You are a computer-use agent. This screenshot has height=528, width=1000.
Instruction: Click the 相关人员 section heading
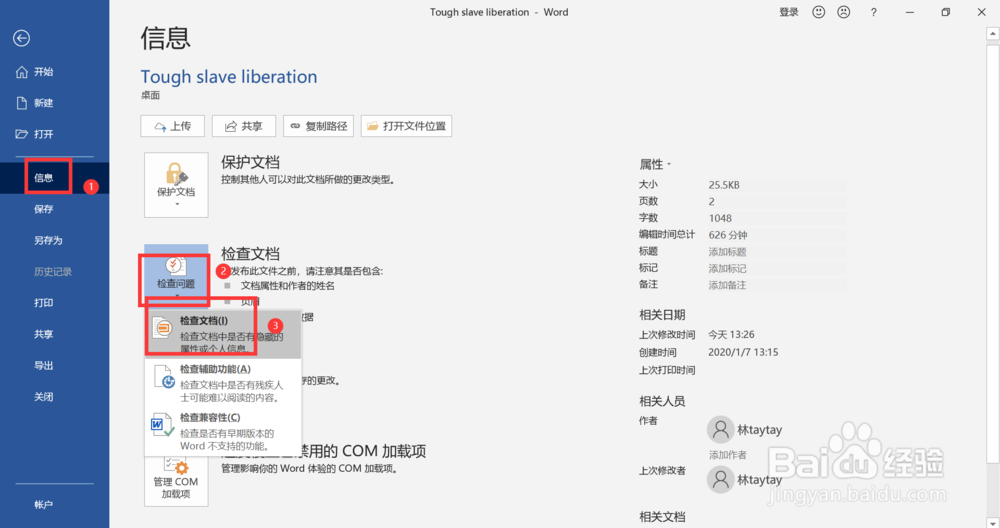pyautogui.click(x=662, y=401)
